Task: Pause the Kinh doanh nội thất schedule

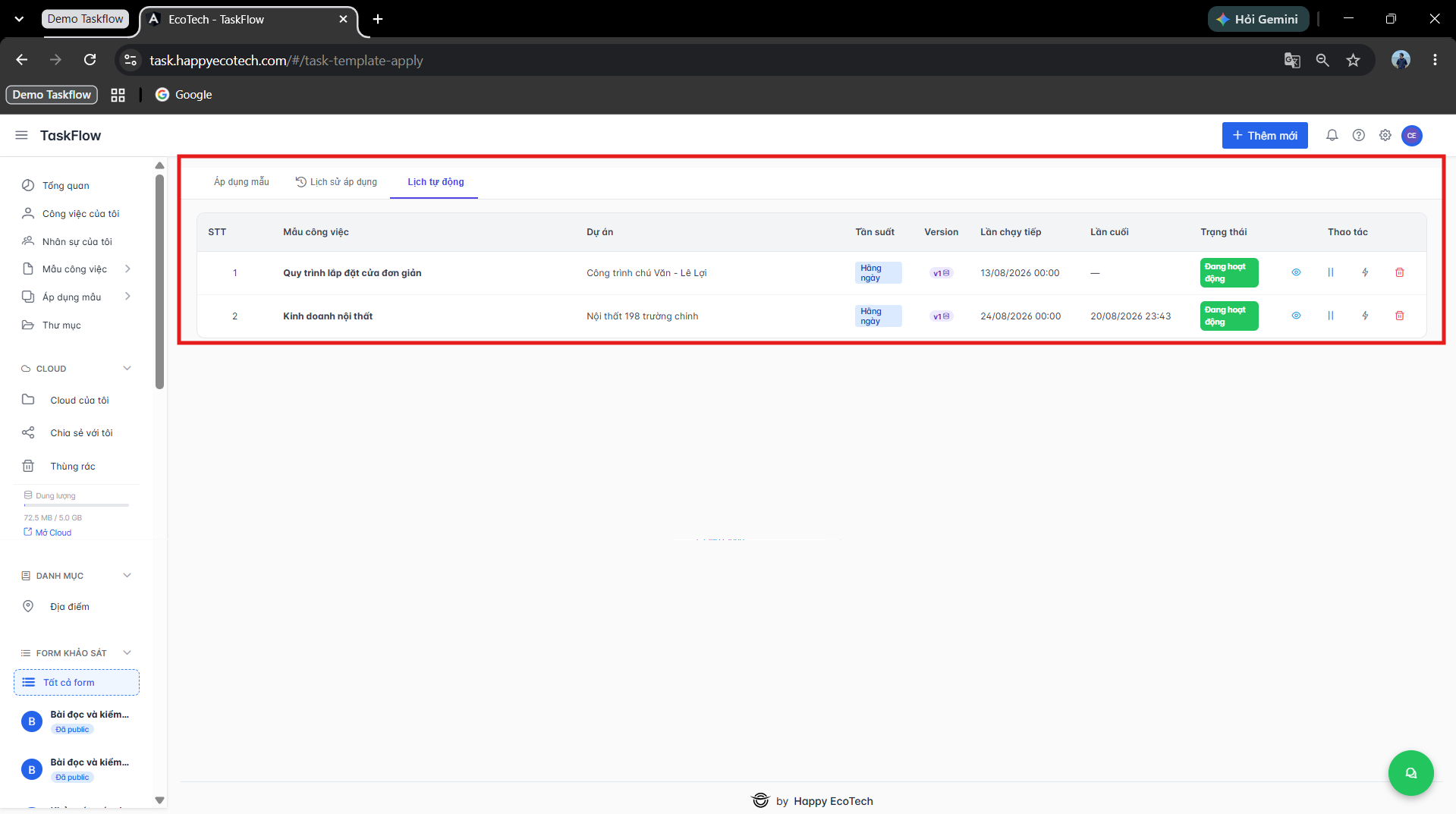Action: click(x=1330, y=316)
